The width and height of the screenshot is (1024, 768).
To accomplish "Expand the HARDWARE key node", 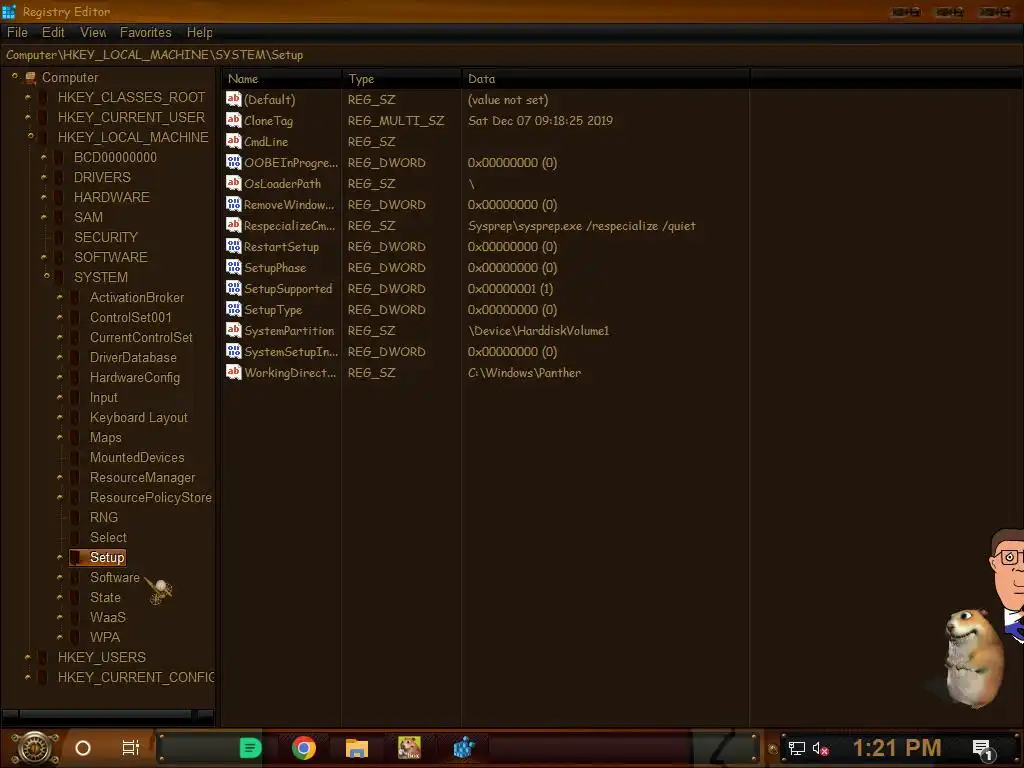I will [44, 197].
